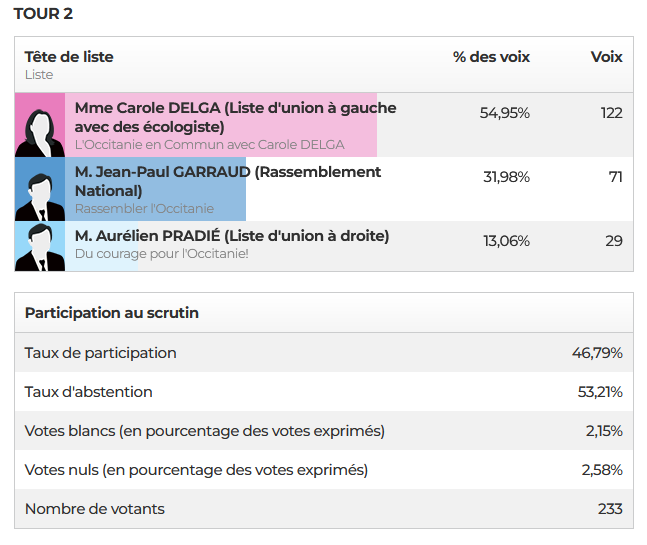Select M. Aurélien PRADIÉ candidate name
The image size is (647, 545).
[x=148, y=236]
